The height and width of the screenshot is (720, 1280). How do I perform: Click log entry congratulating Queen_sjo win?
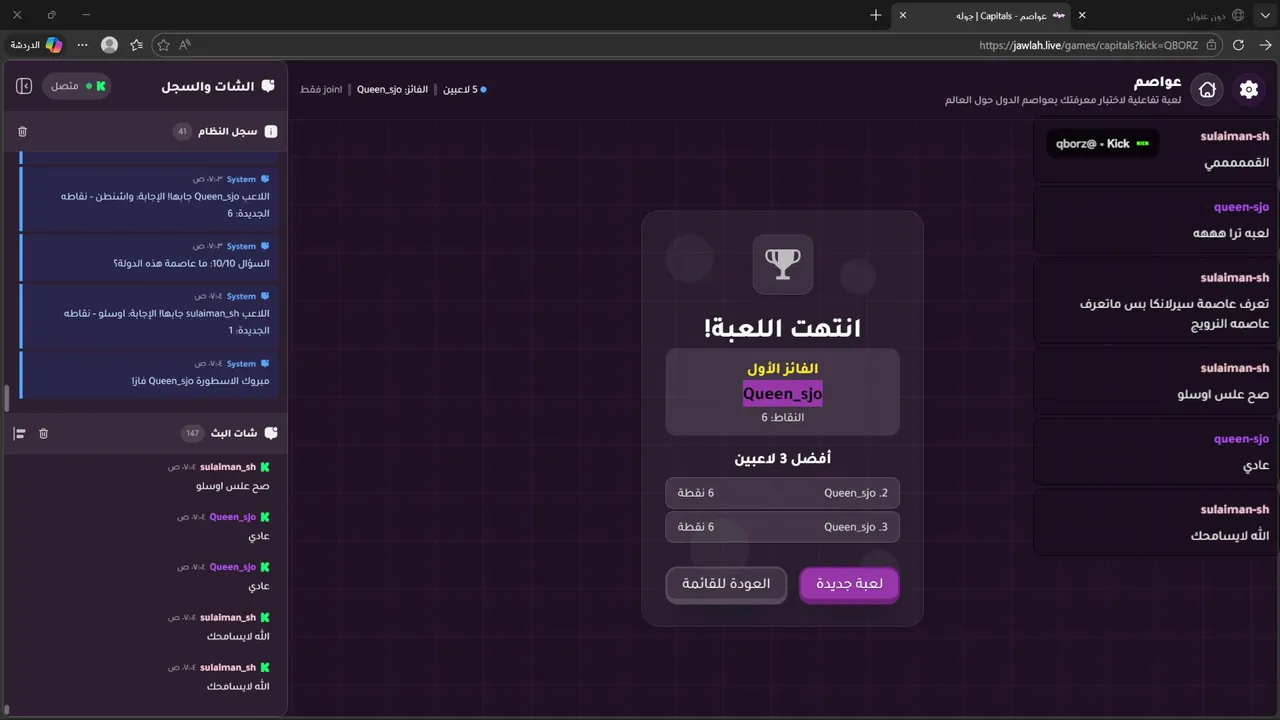[148, 373]
